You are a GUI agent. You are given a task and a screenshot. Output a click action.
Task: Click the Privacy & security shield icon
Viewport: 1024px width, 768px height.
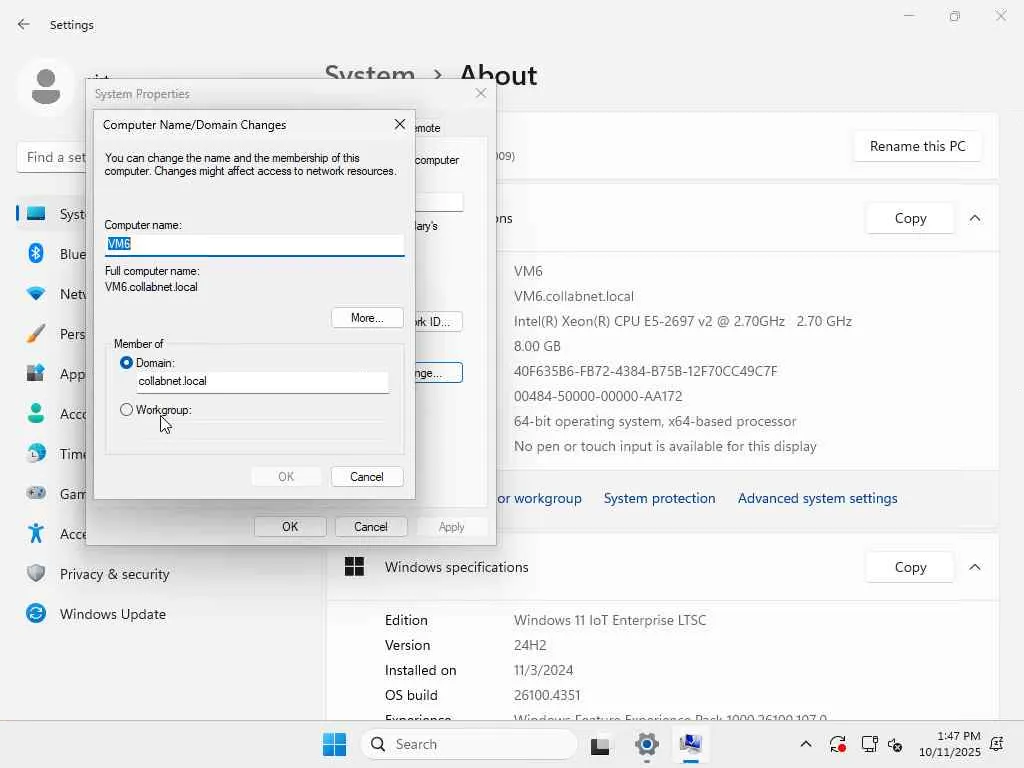coord(36,573)
